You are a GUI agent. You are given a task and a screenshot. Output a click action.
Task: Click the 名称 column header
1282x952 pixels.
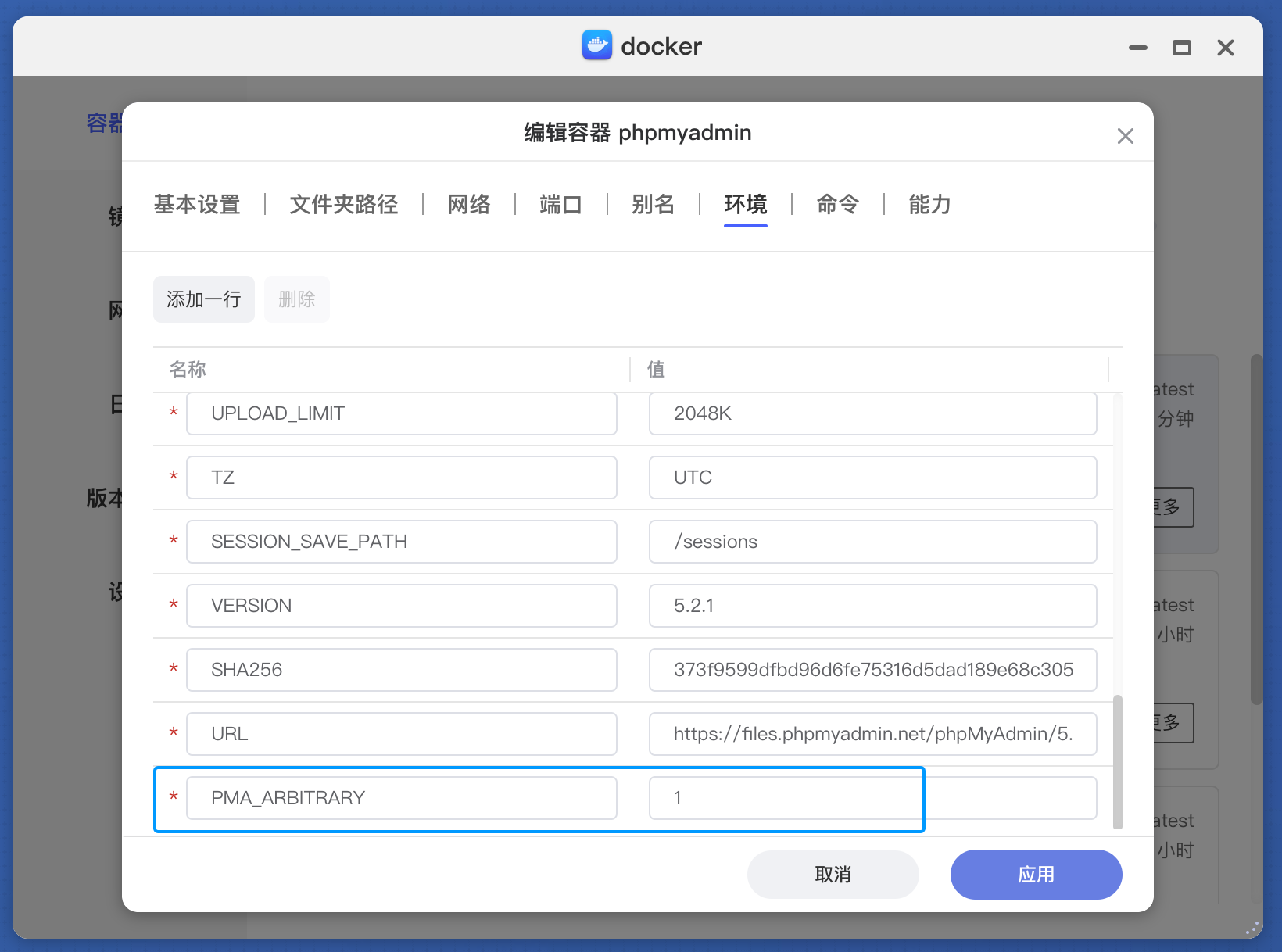[188, 370]
